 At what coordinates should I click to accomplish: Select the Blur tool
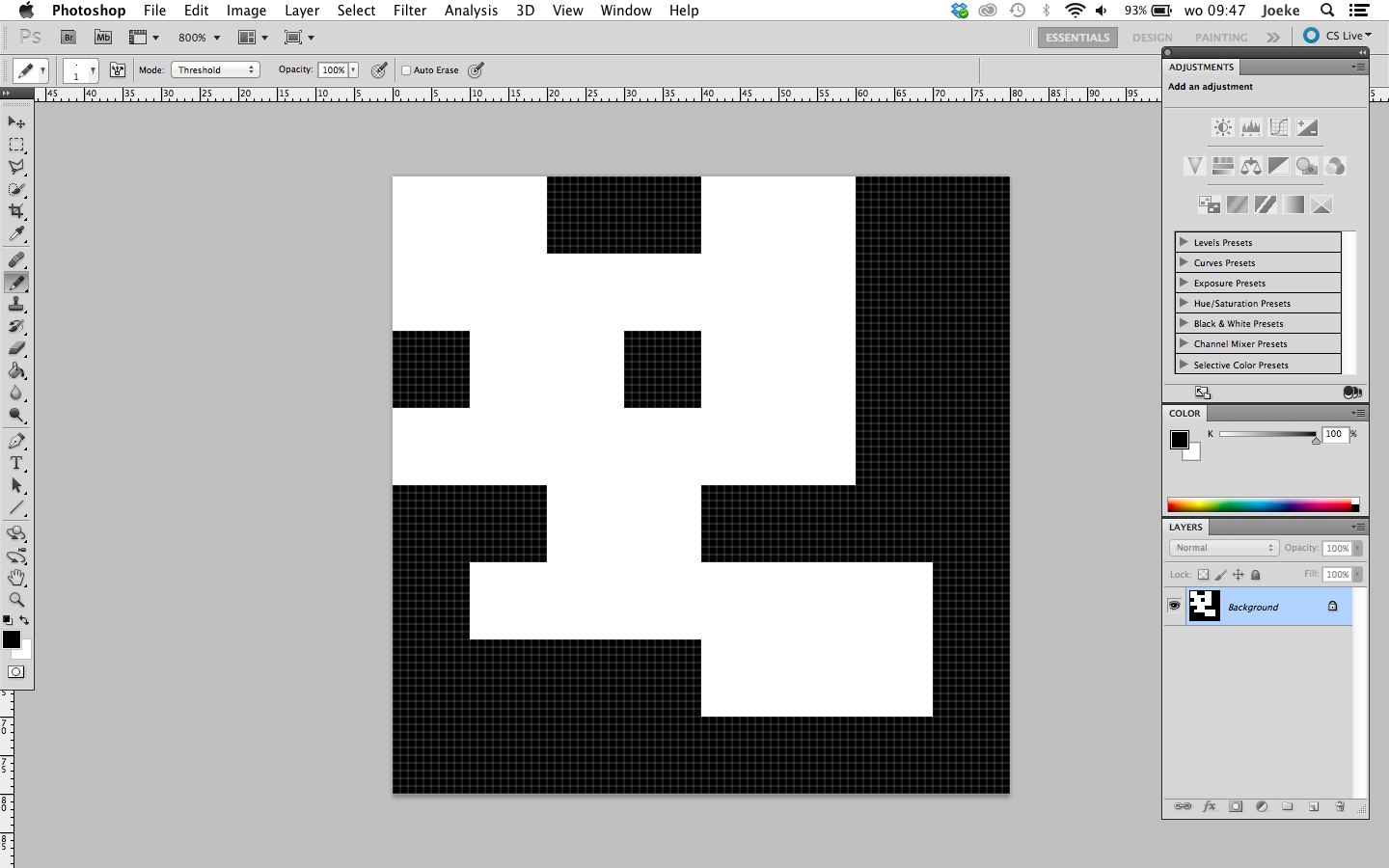pyautogui.click(x=16, y=393)
